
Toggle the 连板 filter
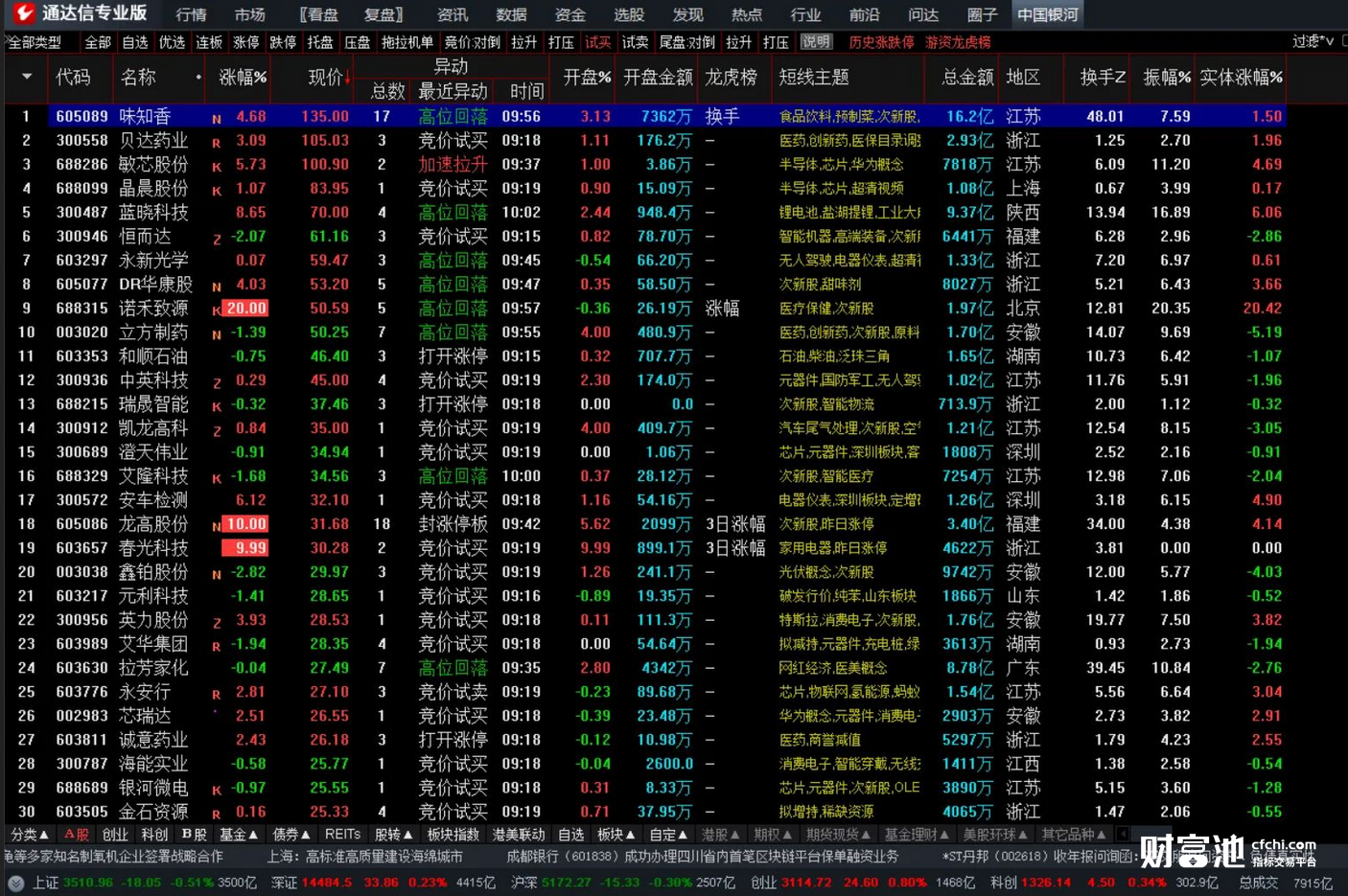pyautogui.click(x=209, y=42)
